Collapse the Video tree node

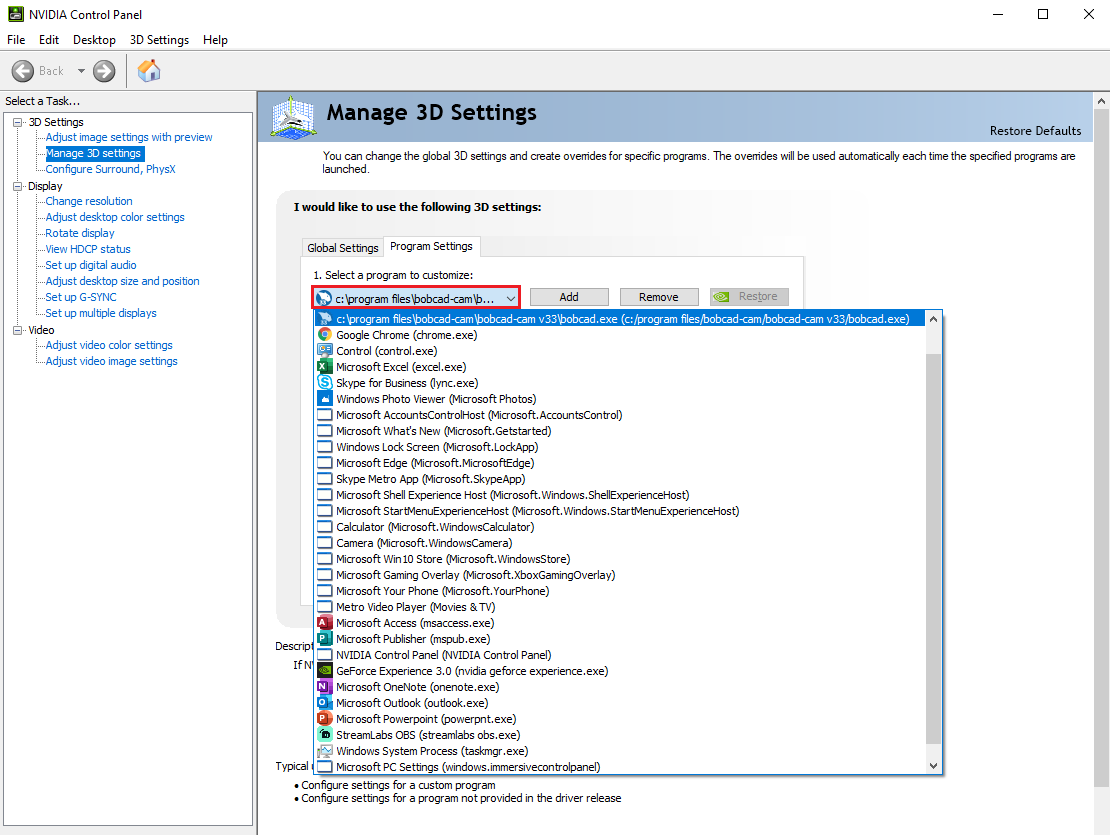click(18, 330)
